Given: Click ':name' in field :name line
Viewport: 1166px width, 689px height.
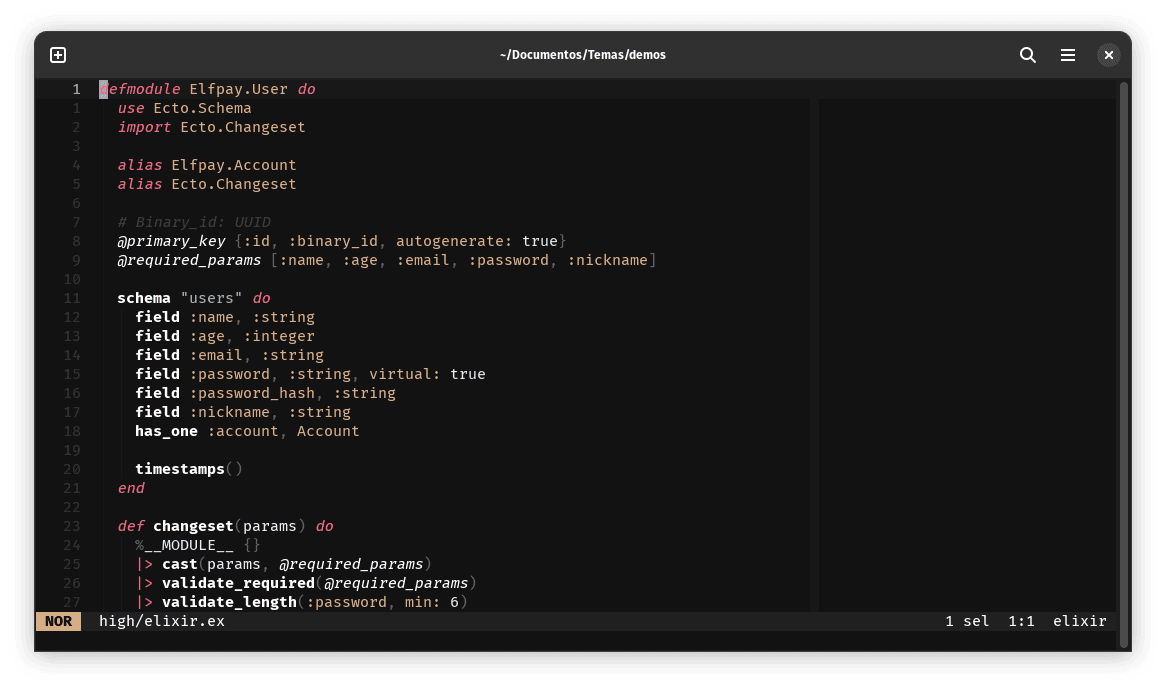Looking at the screenshot, I should [211, 317].
